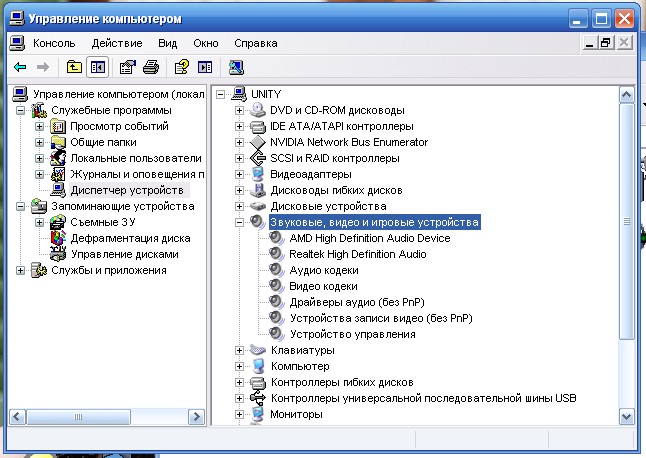This screenshot has height=458, width=646.
Task: Minimize the inner MMC child window
Action: pyautogui.click(x=589, y=43)
